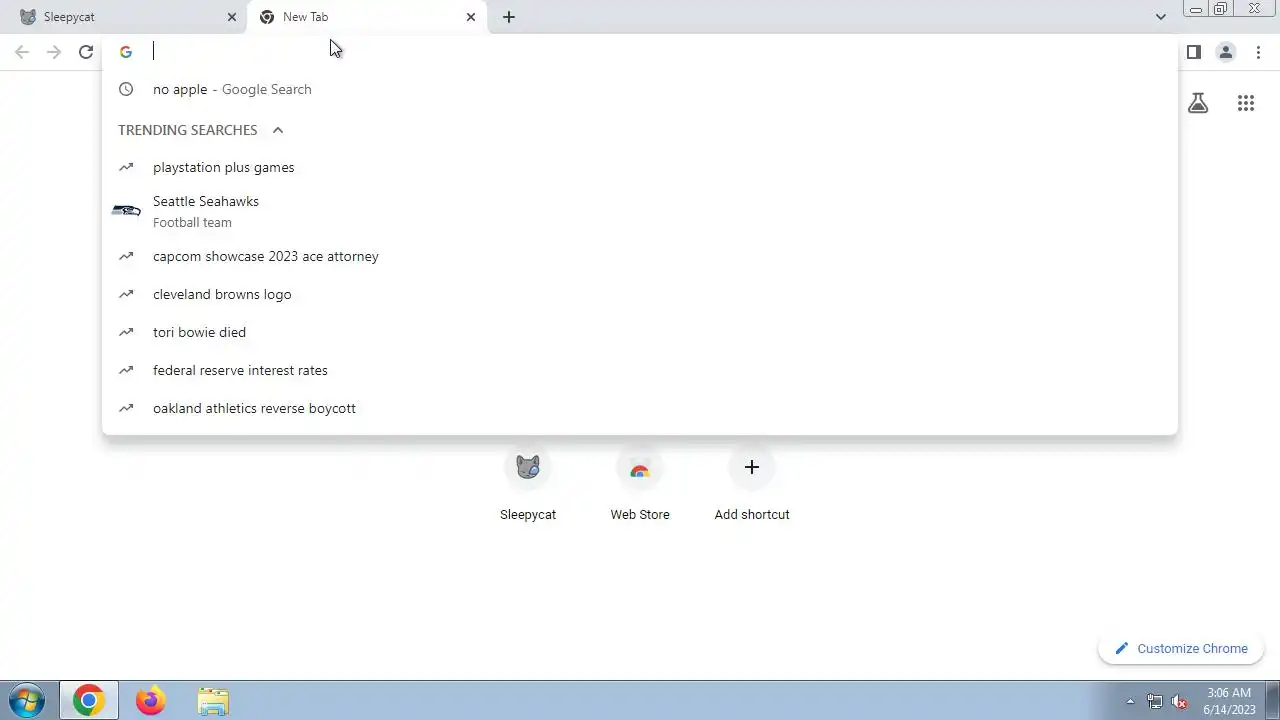Close the Sleepycat tab

232,17
